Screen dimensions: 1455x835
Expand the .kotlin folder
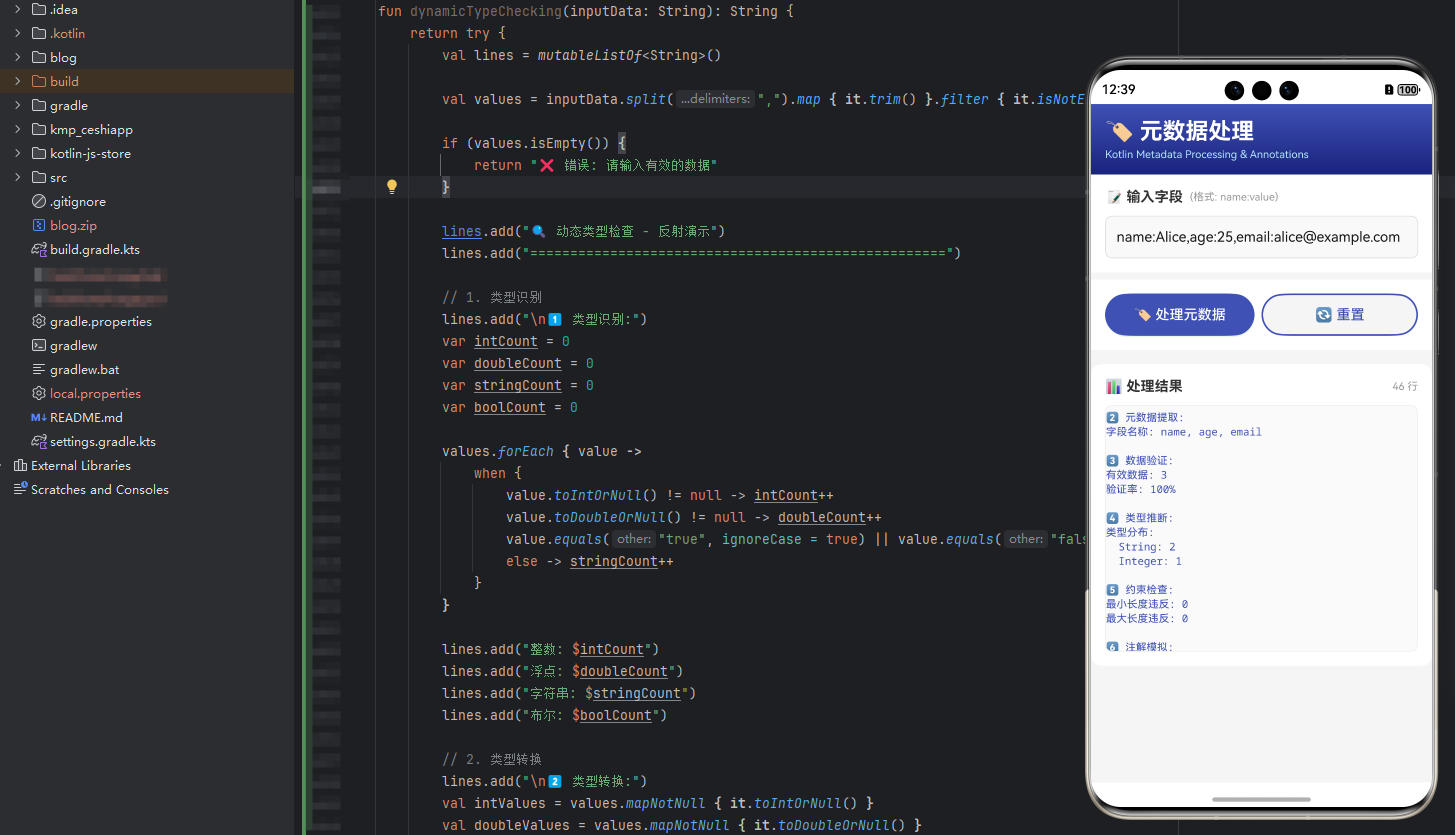click(18, 33)
